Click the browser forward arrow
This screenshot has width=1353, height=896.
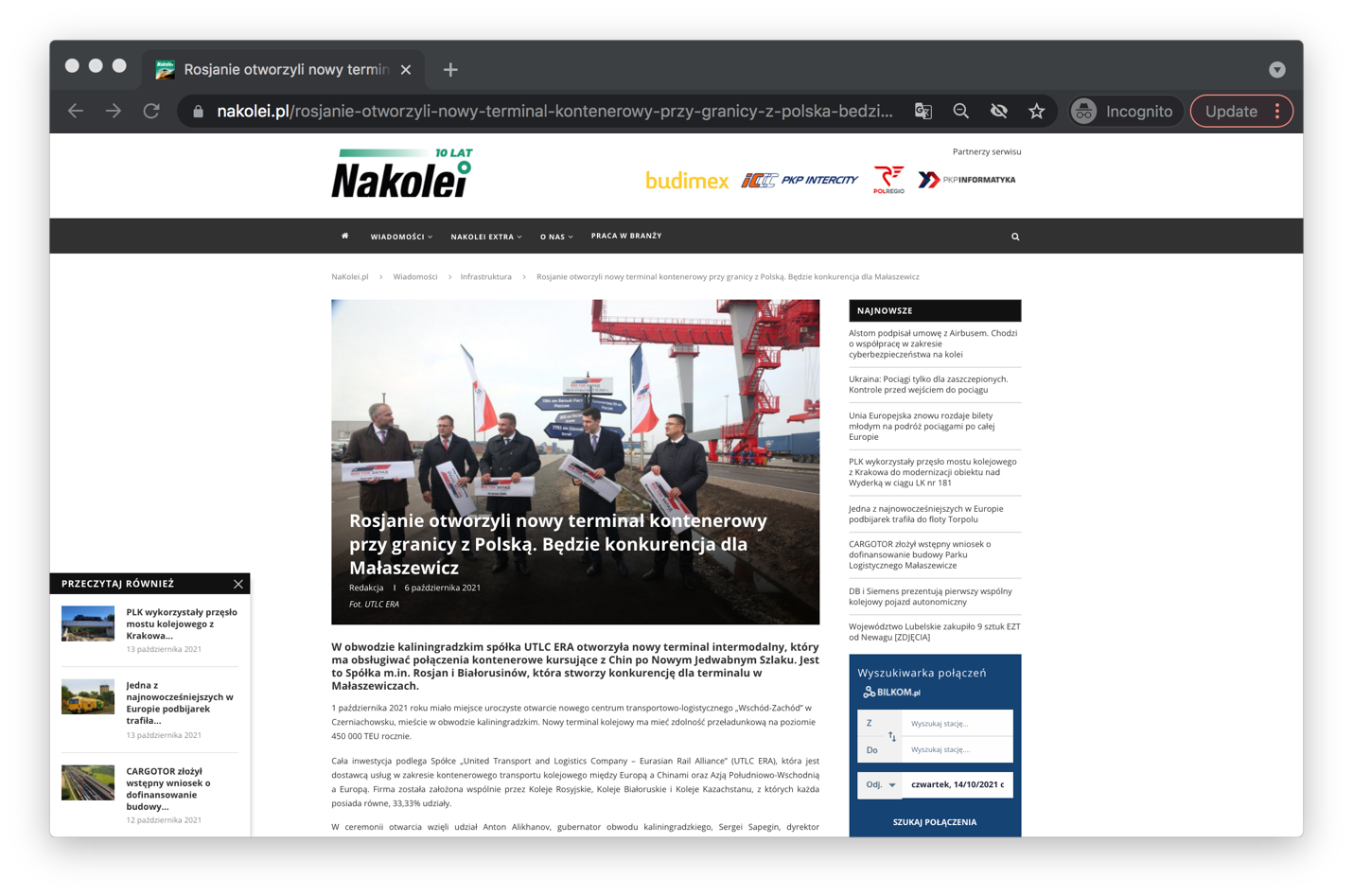(114, 111)
